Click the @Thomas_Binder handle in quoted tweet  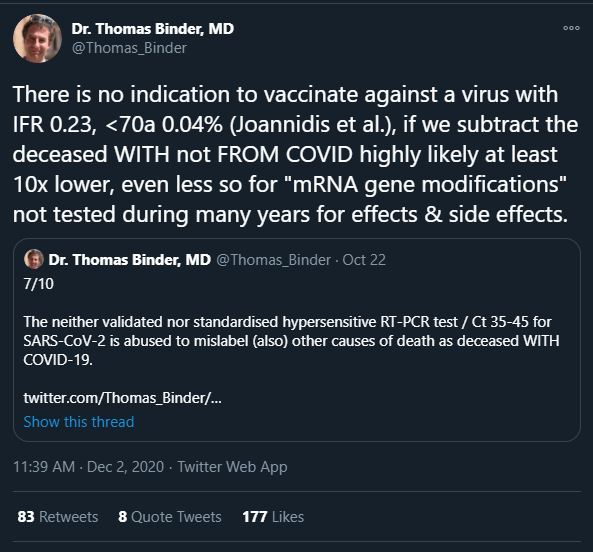coord(273,260)
